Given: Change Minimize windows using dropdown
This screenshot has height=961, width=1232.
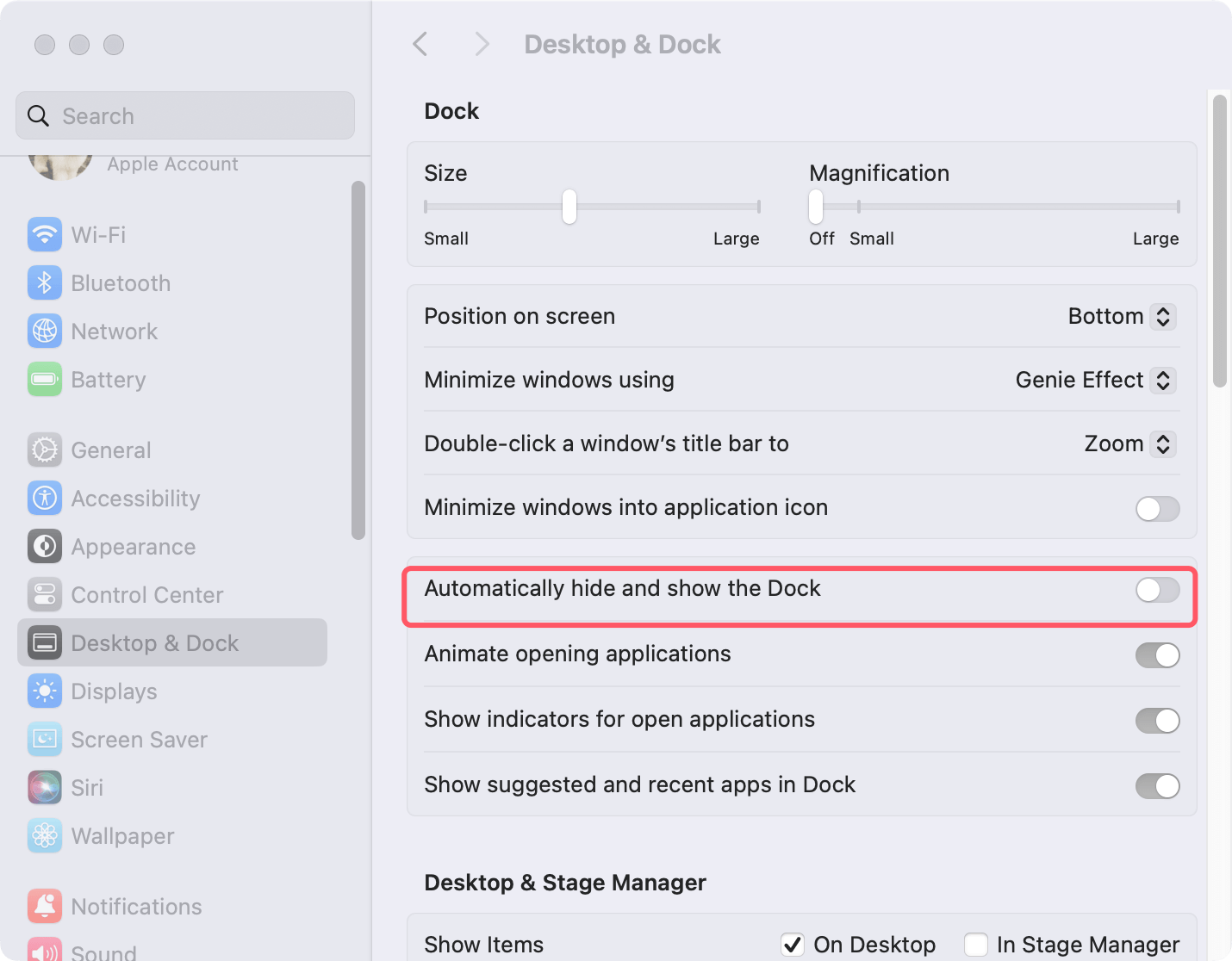Looking at the screenshot, I should (1161, 380).
